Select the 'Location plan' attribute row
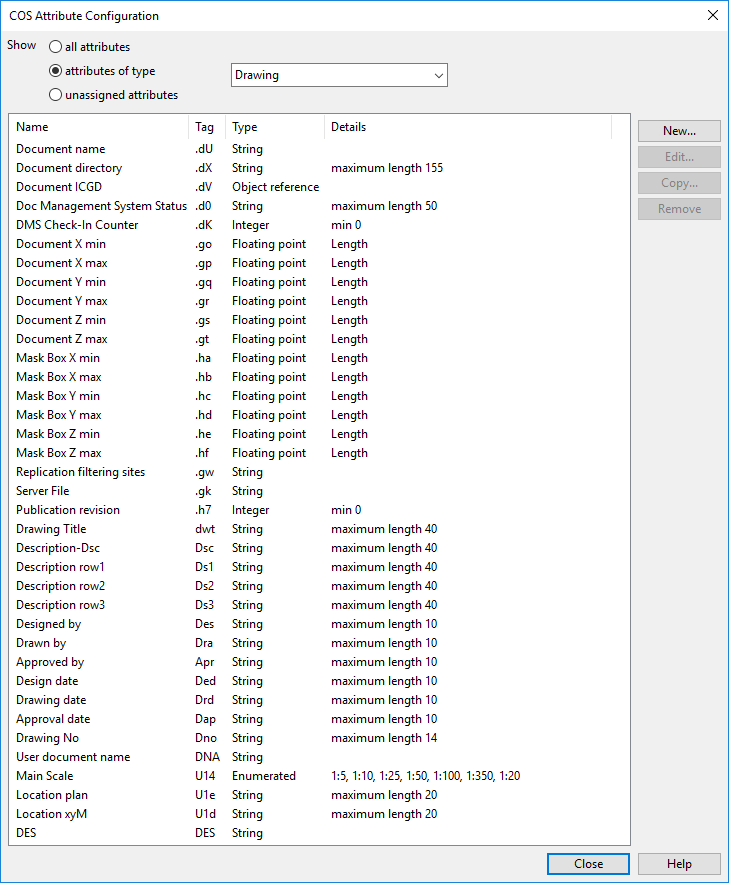This screenshot has height=883, width=729. (51, 795)
